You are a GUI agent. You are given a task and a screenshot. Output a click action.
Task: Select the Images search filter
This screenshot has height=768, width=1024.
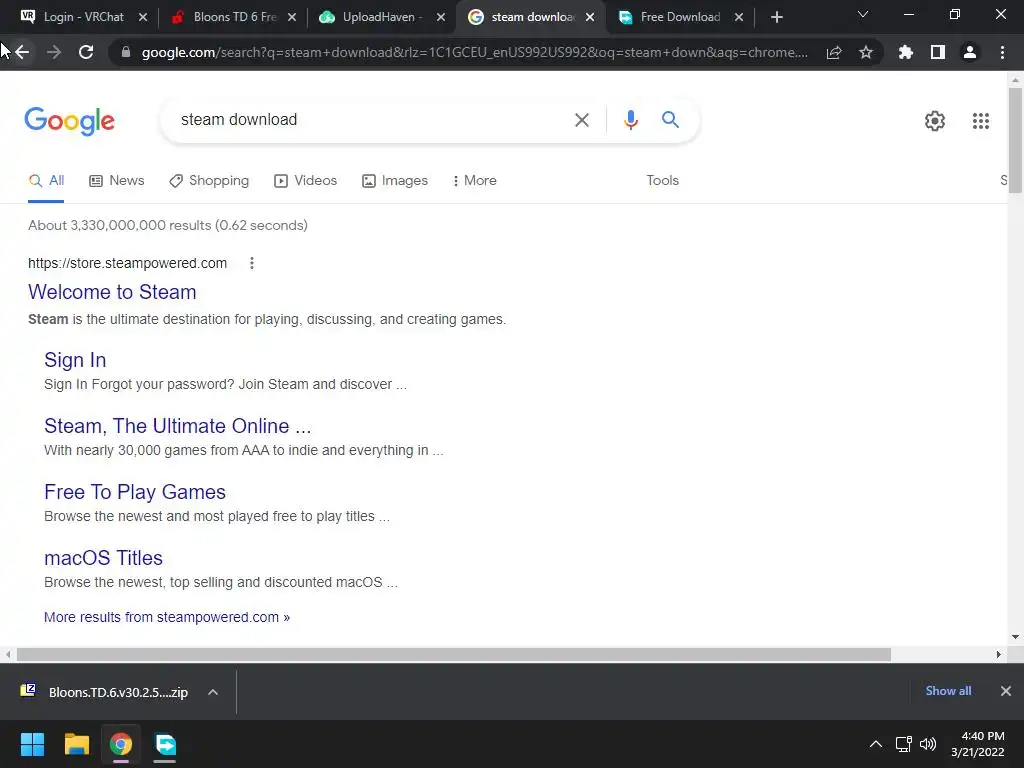click(395, 180)
